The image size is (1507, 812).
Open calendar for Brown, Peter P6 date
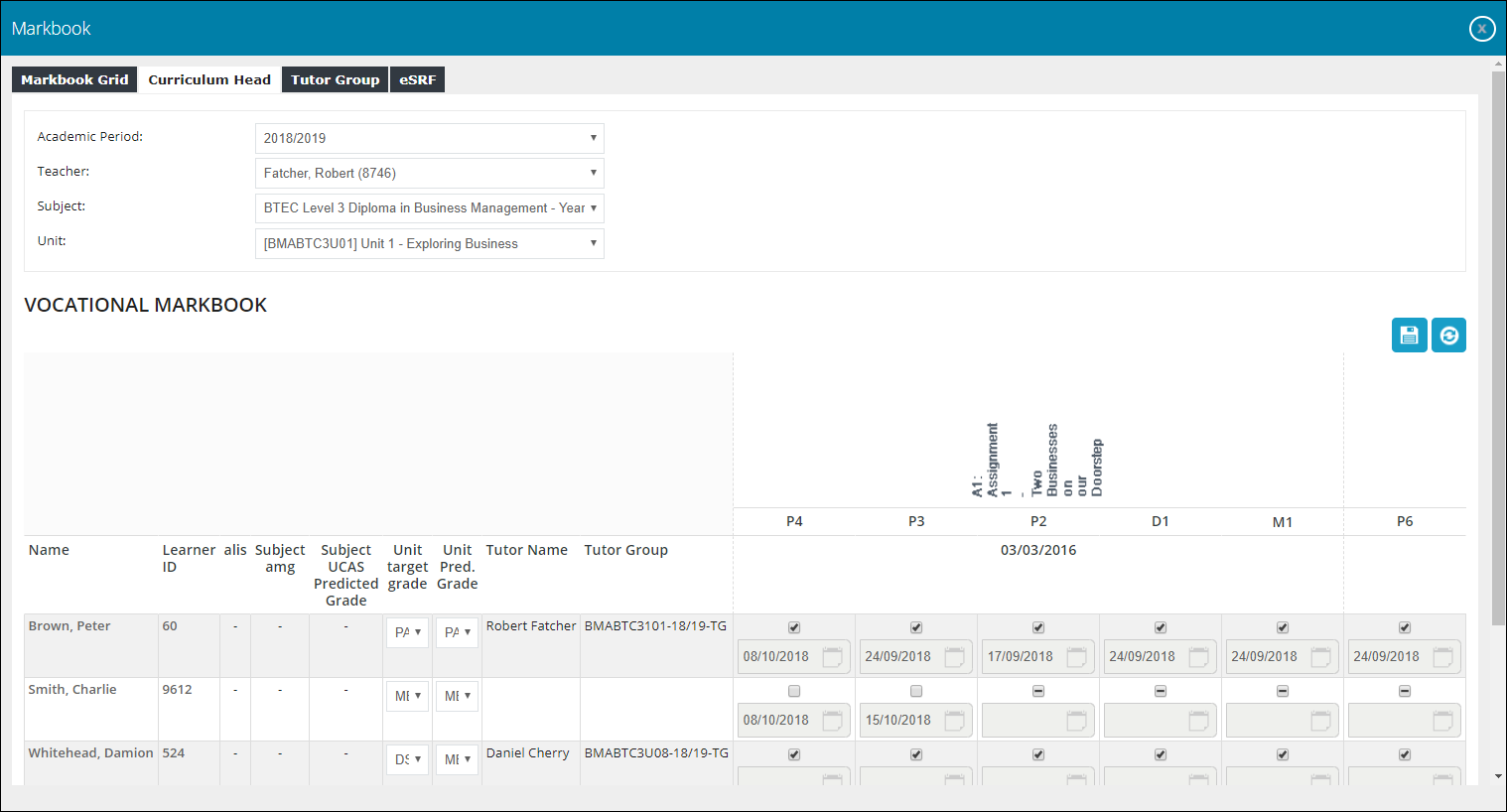click(1442, 657)
